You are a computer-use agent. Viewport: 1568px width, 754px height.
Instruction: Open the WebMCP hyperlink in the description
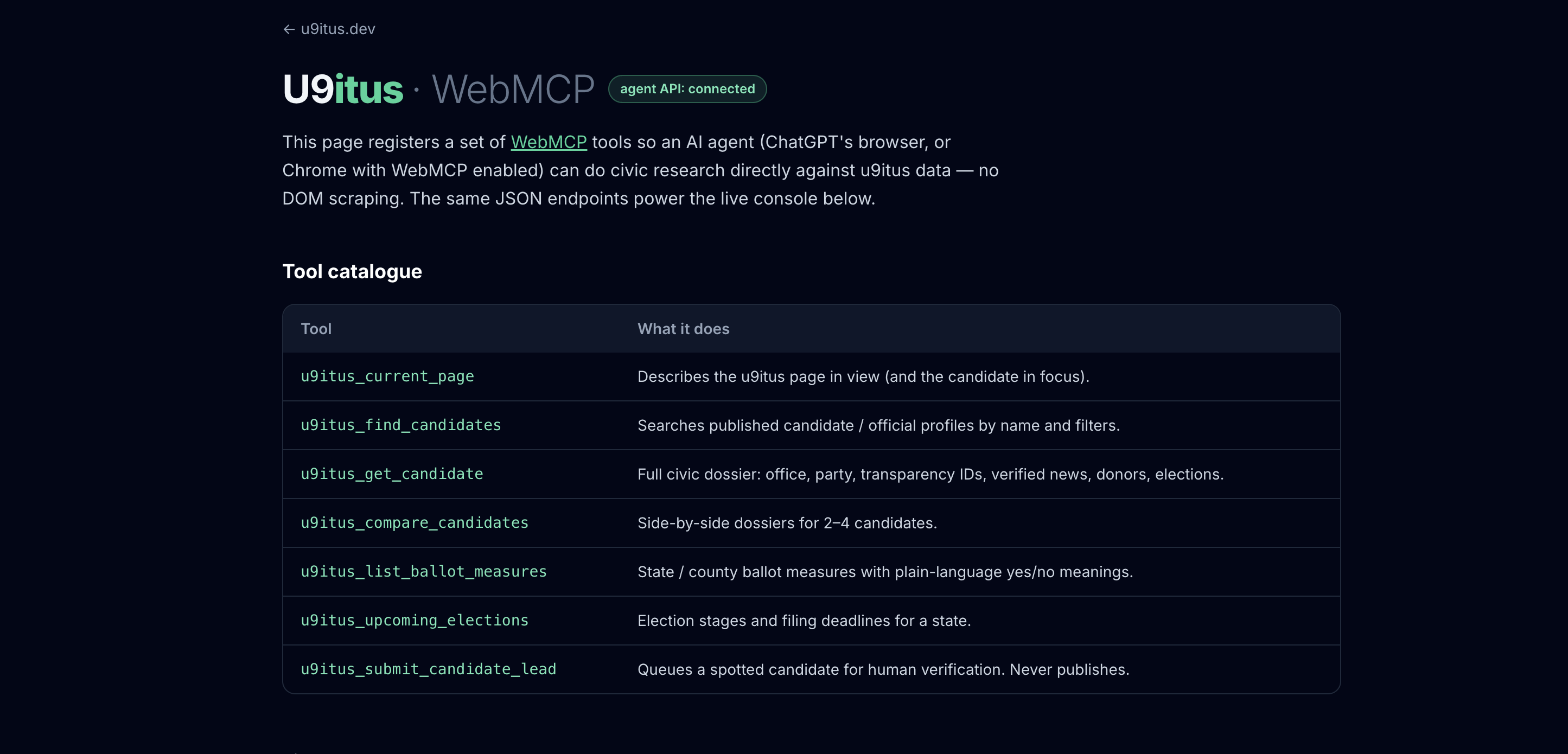[549, 142]
